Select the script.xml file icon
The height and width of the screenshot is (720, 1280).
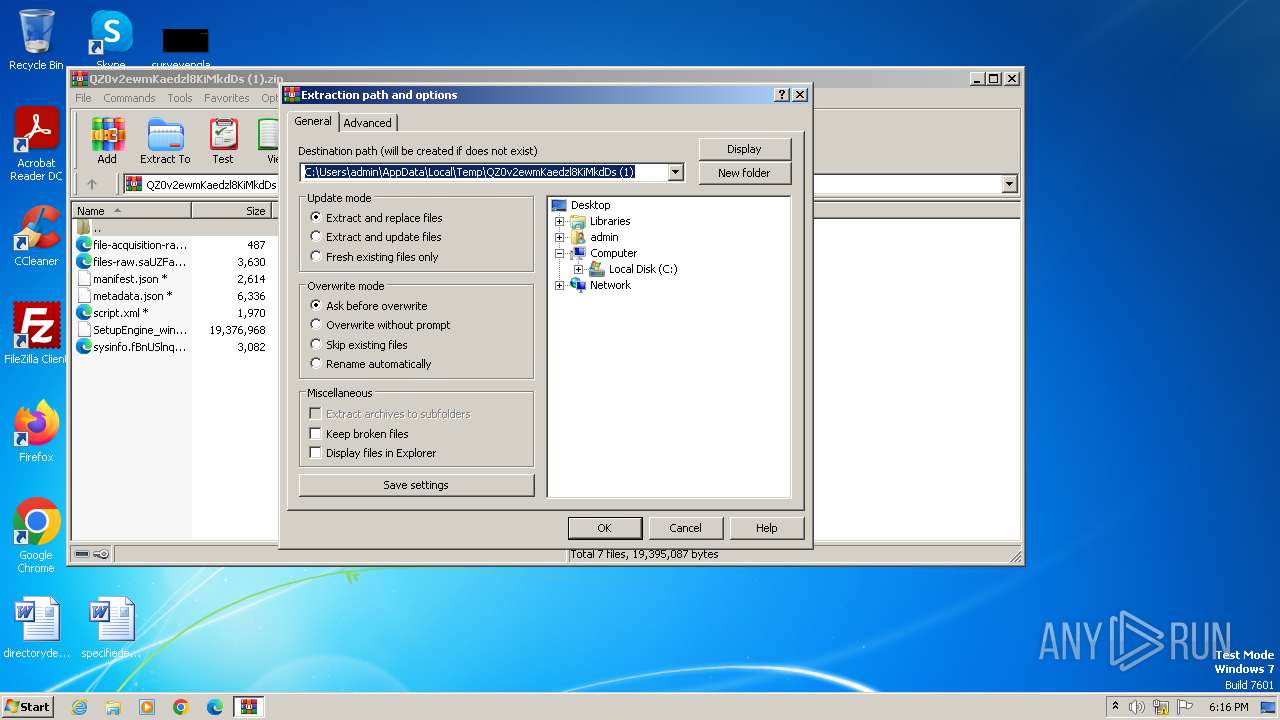click(84, 313)
